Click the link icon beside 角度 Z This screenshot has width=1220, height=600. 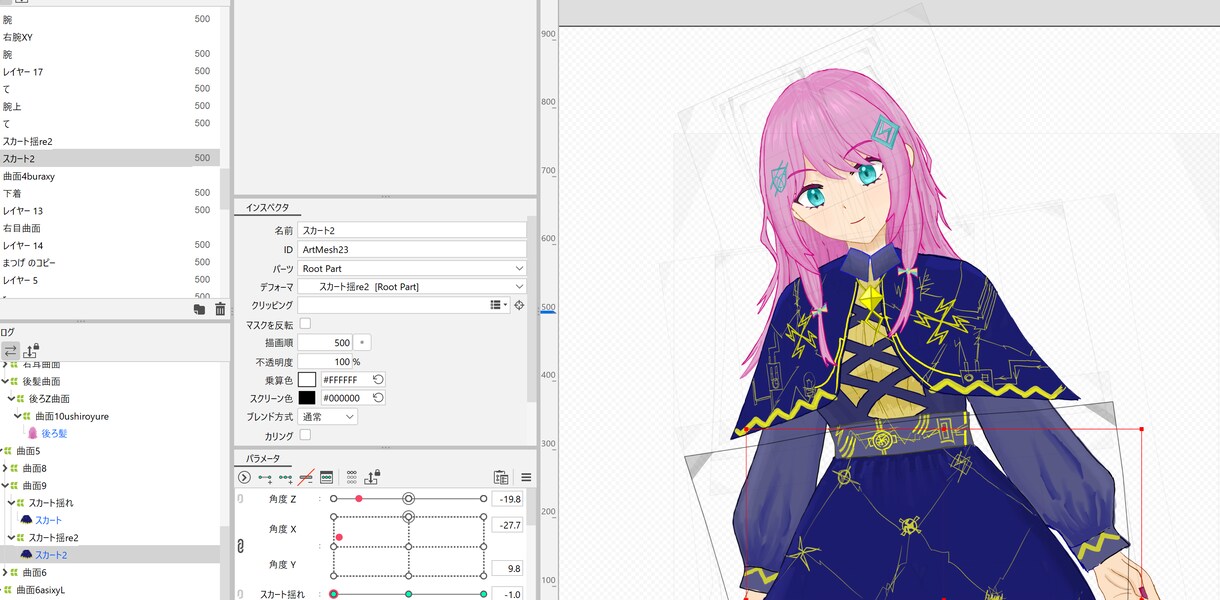click(x=240, y=498)
